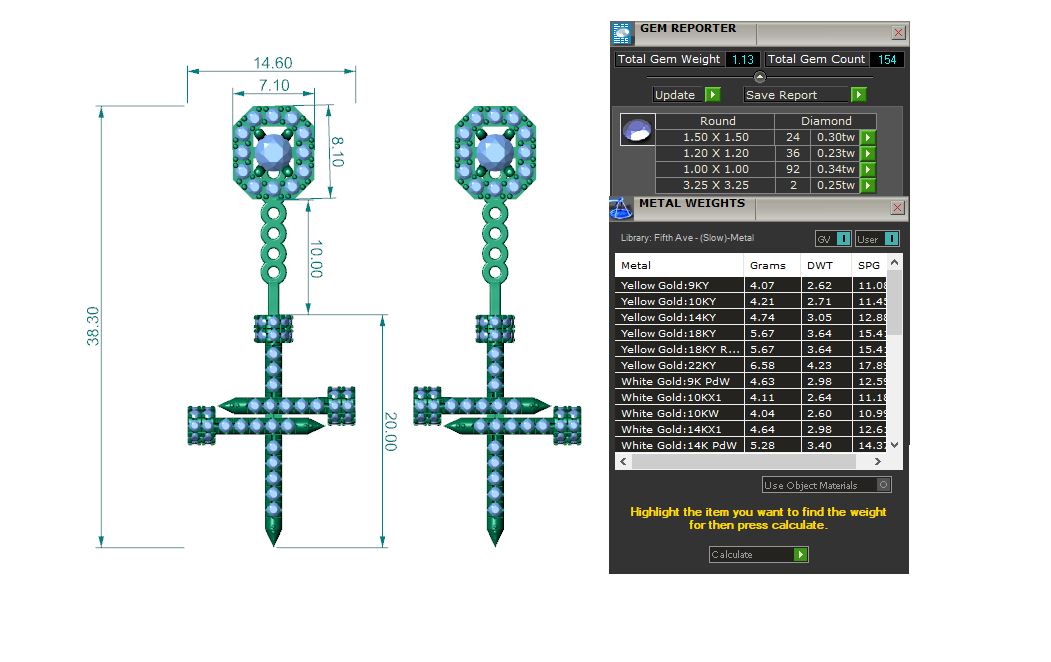This screenshot has width=1051, height=662.
Task: Click the Gem Reporter panel icon
Action: [x=622, y=33]
